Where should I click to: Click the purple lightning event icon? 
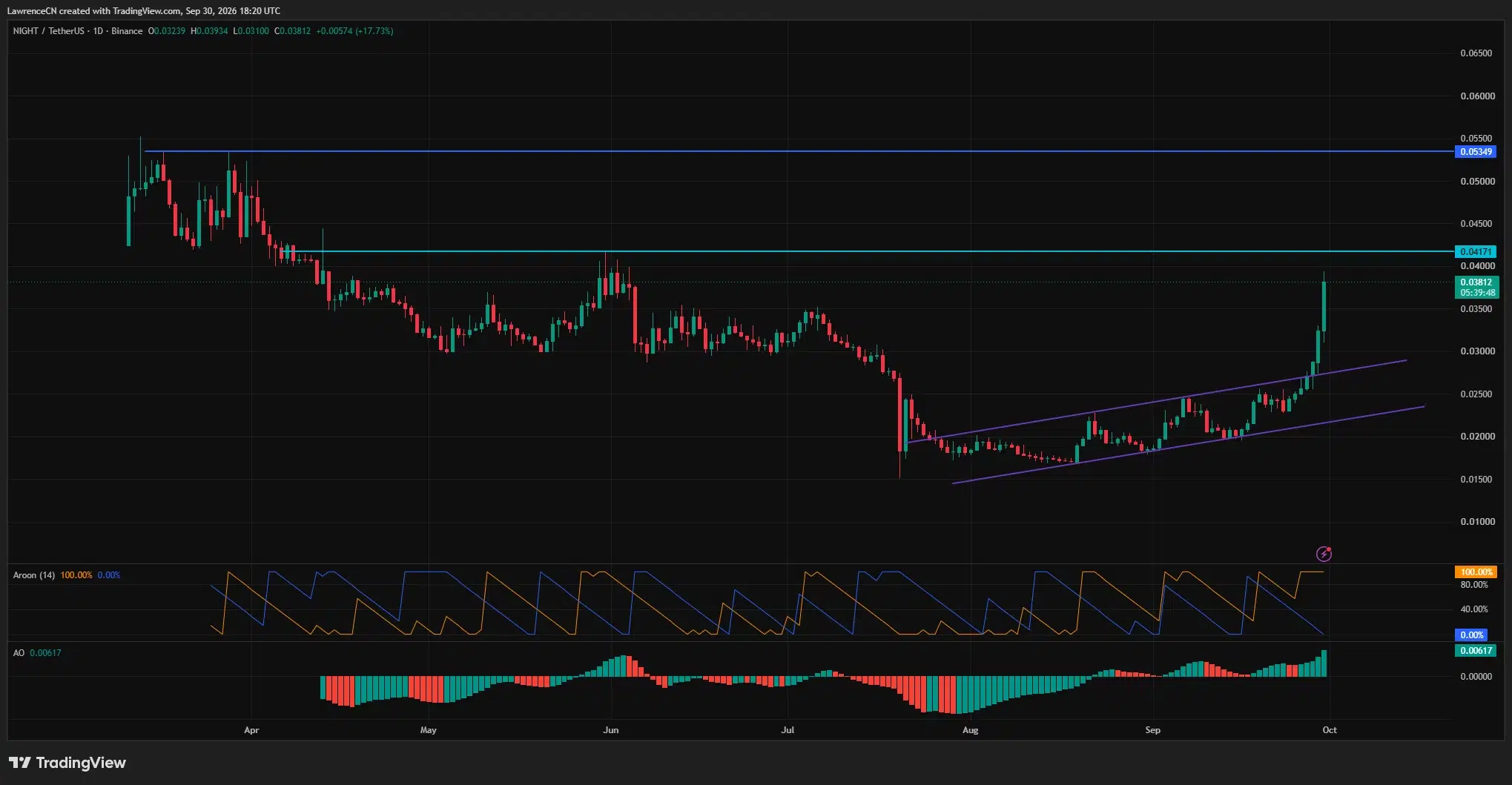click(1324, 553)
